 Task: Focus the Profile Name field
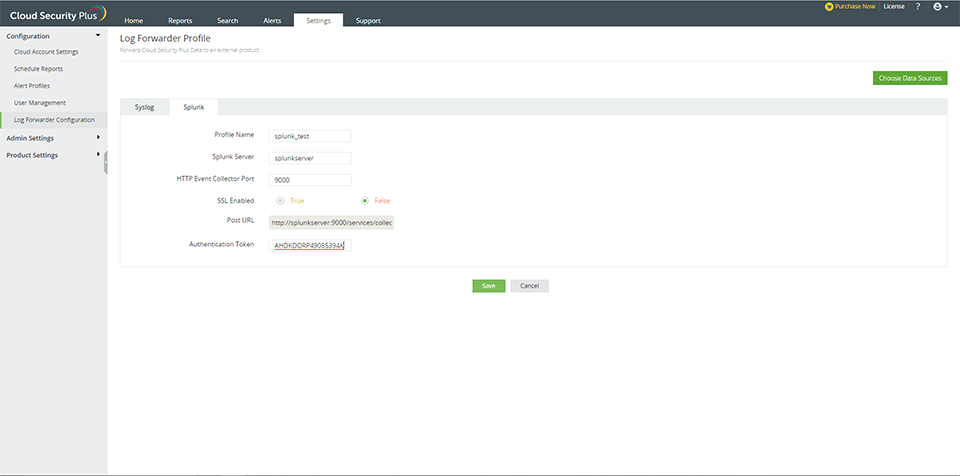pyautogui.click(x=310, y=136)
